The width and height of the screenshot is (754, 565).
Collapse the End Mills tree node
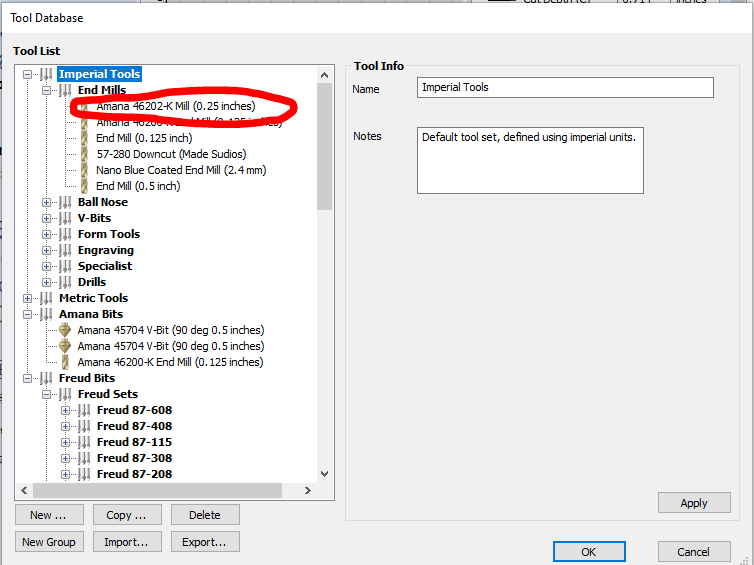coord(46,90)
